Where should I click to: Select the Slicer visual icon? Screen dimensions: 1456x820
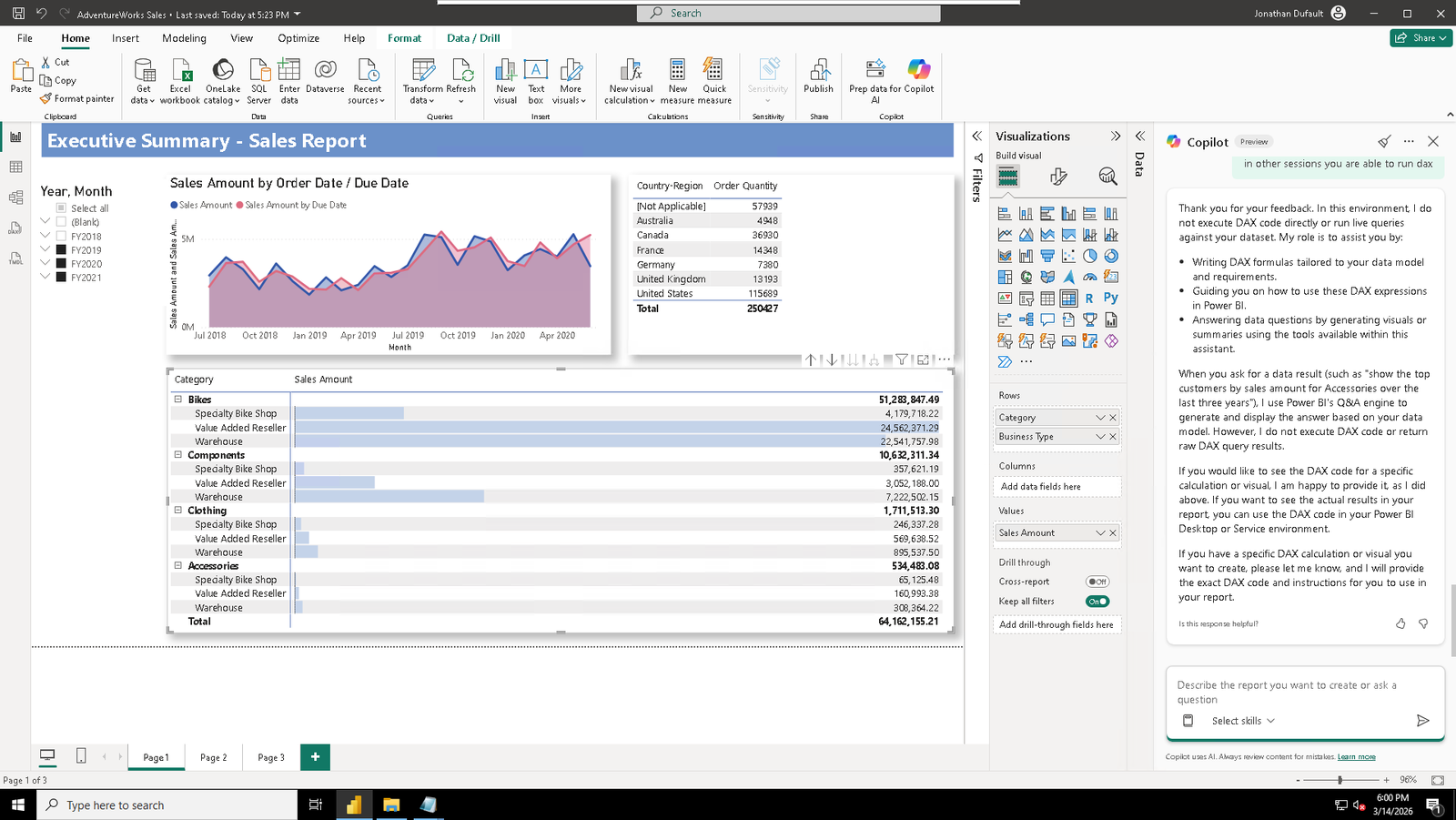[1026, 298]
